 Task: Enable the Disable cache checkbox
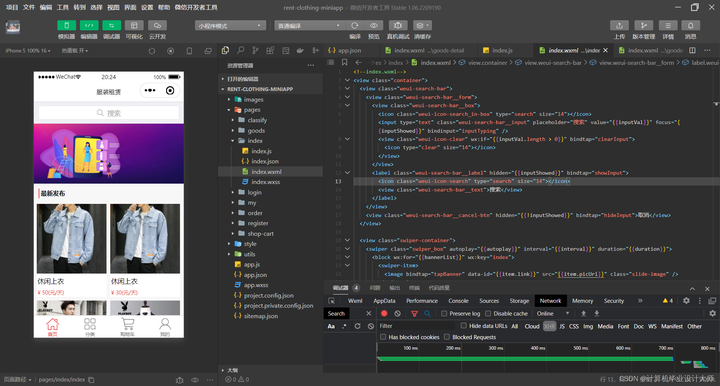[x=488, y=313]
